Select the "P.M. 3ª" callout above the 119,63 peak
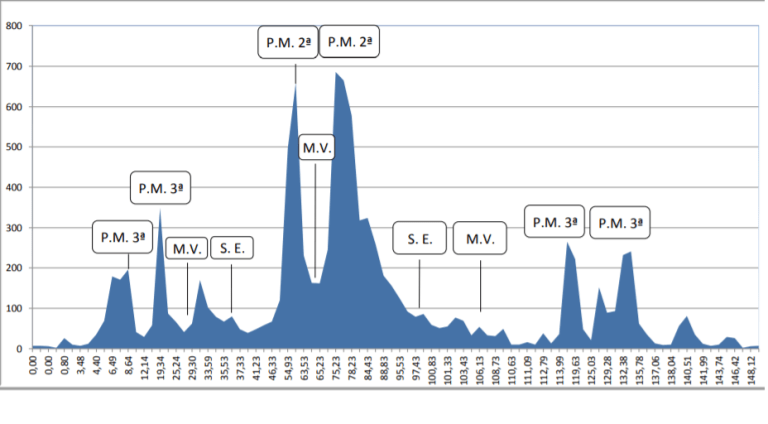Image resolution: width=768 pixels, height=424 pixels. coord(554,222)
